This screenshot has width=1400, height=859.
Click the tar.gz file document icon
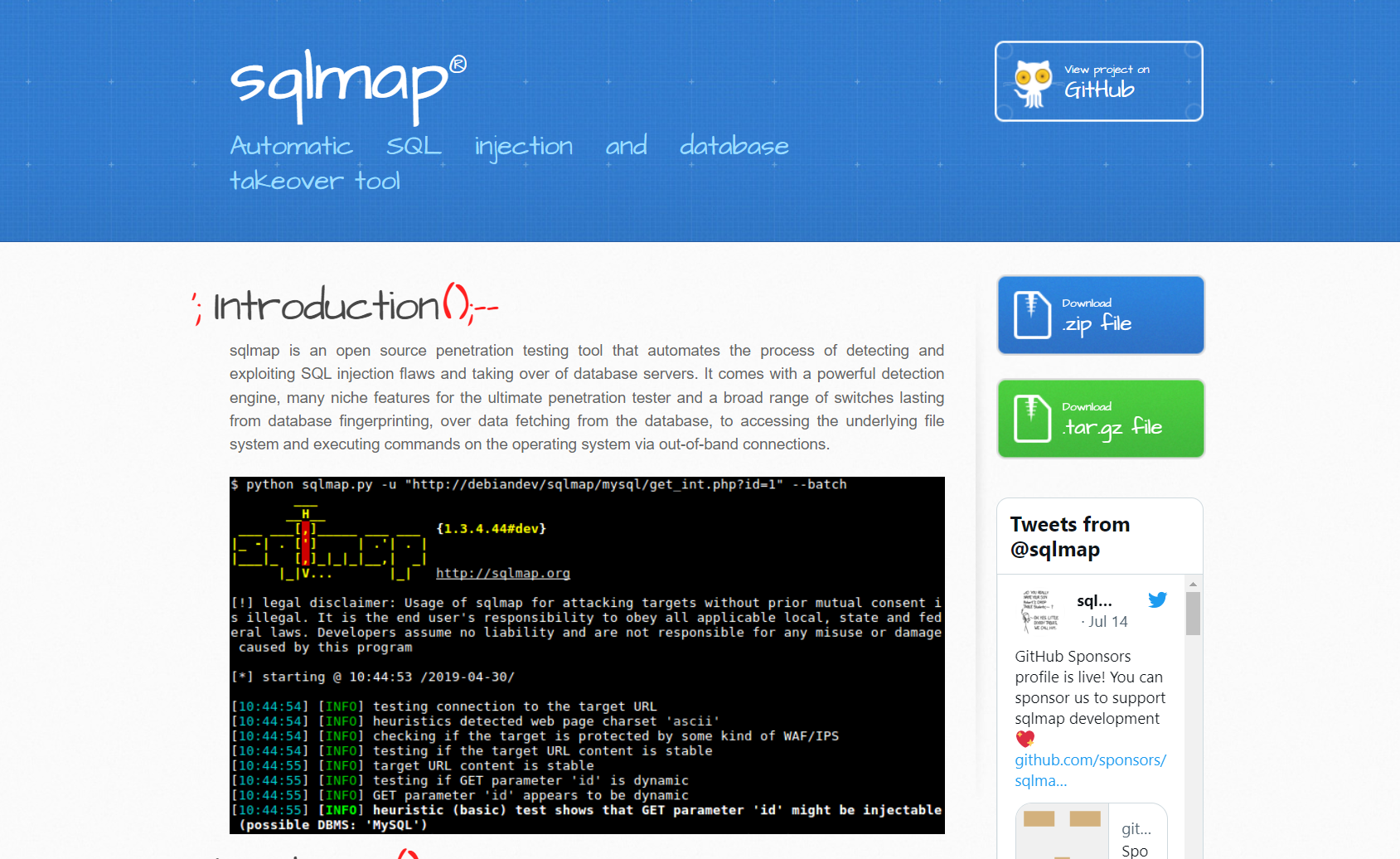1032,419
